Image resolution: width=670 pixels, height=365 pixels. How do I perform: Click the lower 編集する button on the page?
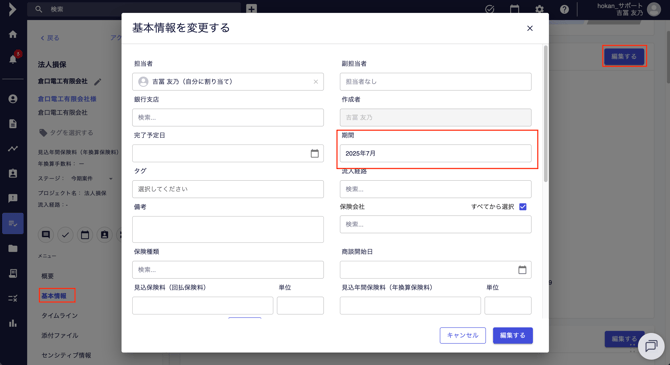coord(624,339)
